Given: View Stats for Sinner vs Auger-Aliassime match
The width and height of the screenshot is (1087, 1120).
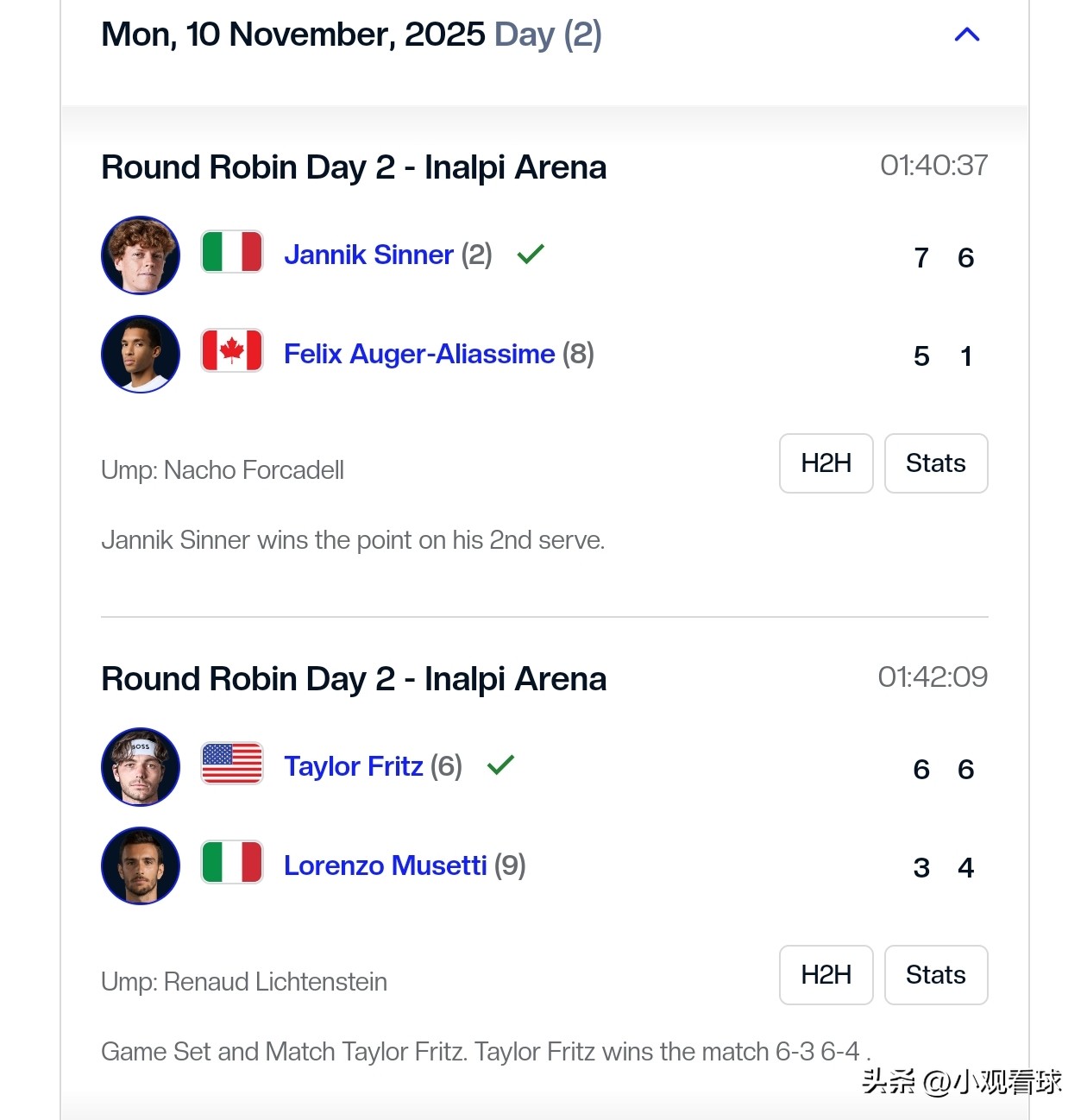Looking at the screenshot, I should pyautogui.click(x=935, y=463).
